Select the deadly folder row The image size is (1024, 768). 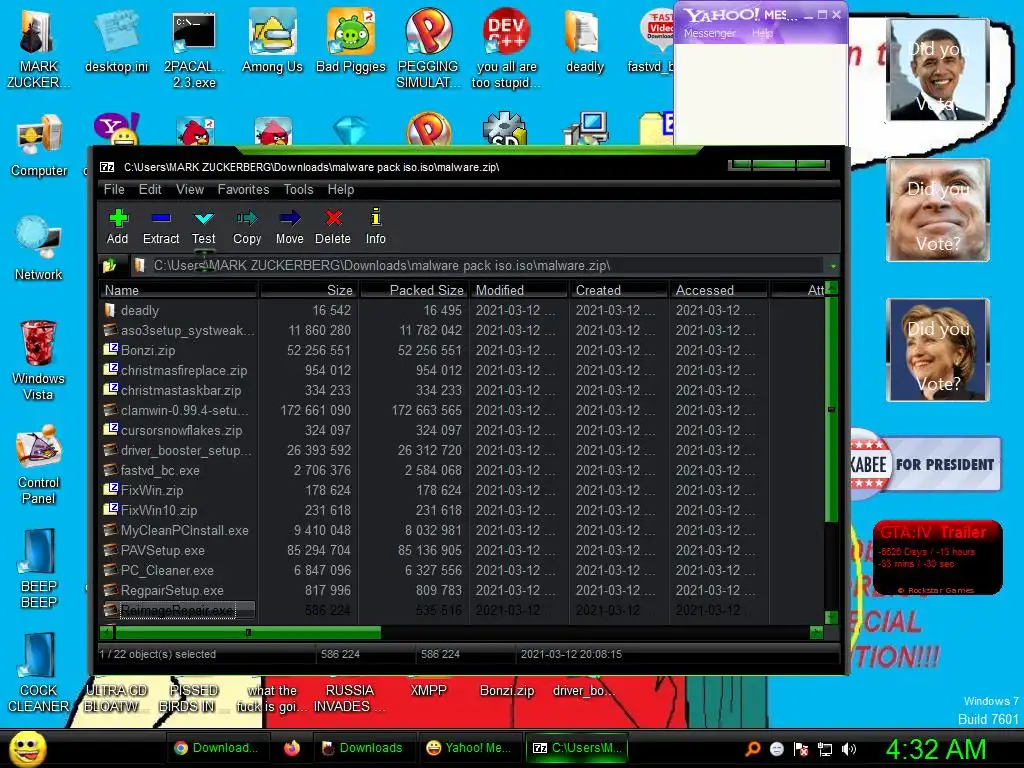point(462,310)
